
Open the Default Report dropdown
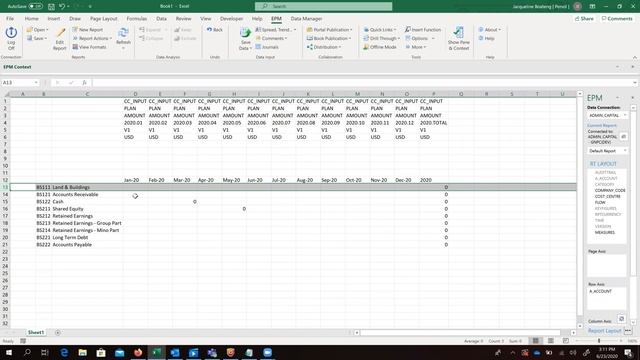click(x=607, y=151)
